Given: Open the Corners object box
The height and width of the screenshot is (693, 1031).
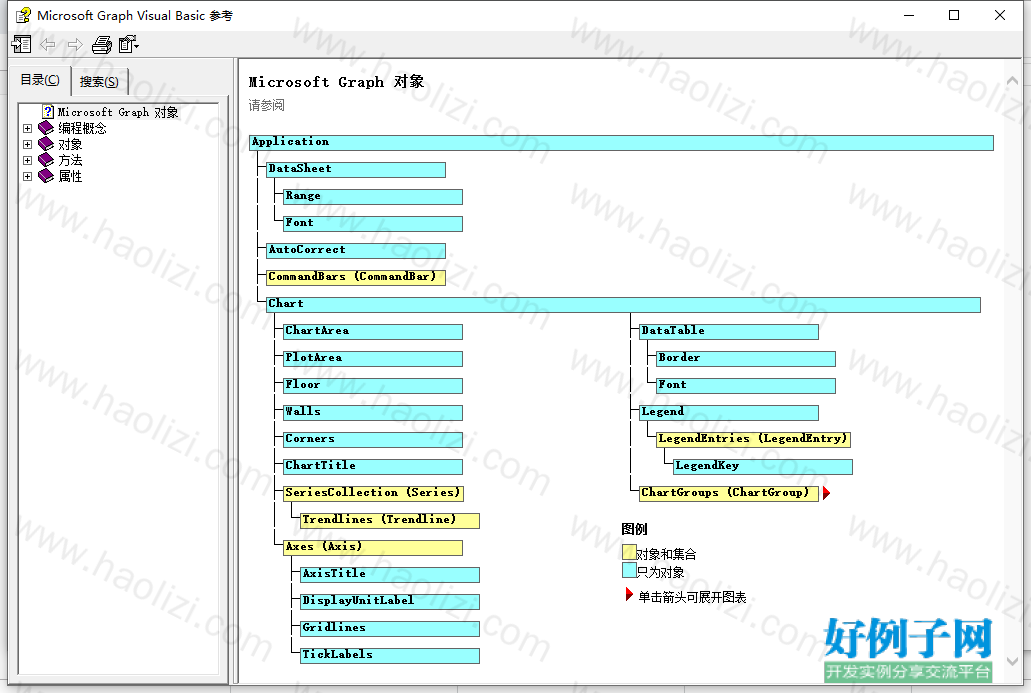Looking at the screenshot, I should point(373,439).
